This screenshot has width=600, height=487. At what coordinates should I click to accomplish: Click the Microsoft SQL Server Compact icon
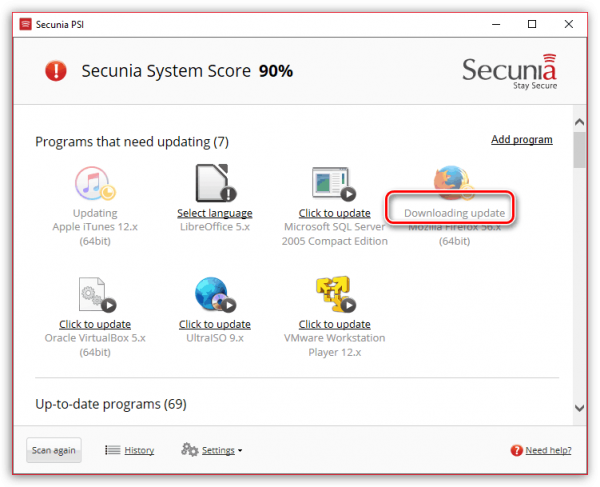click(x=335, y=182)
